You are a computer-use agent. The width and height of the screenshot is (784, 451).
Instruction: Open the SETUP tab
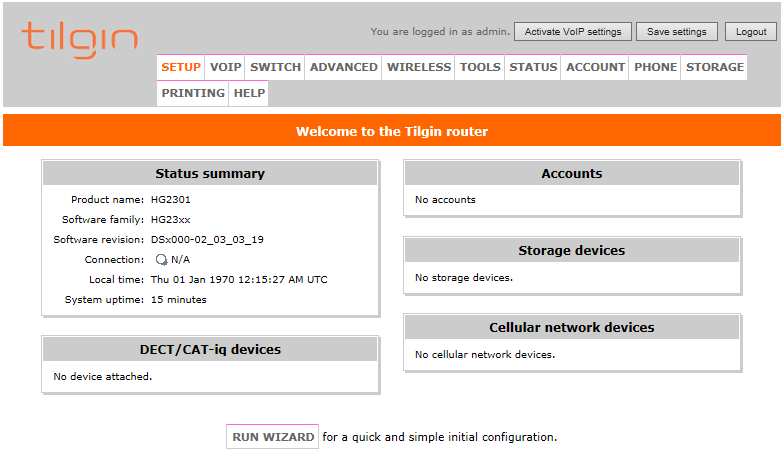[180, 67]
